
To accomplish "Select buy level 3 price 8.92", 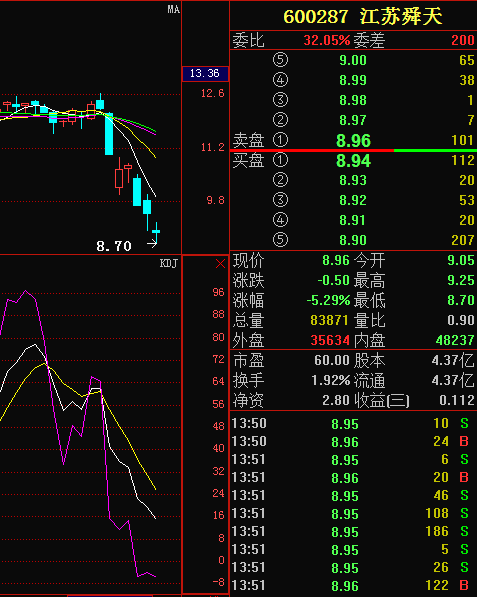I will click(353, 200).
